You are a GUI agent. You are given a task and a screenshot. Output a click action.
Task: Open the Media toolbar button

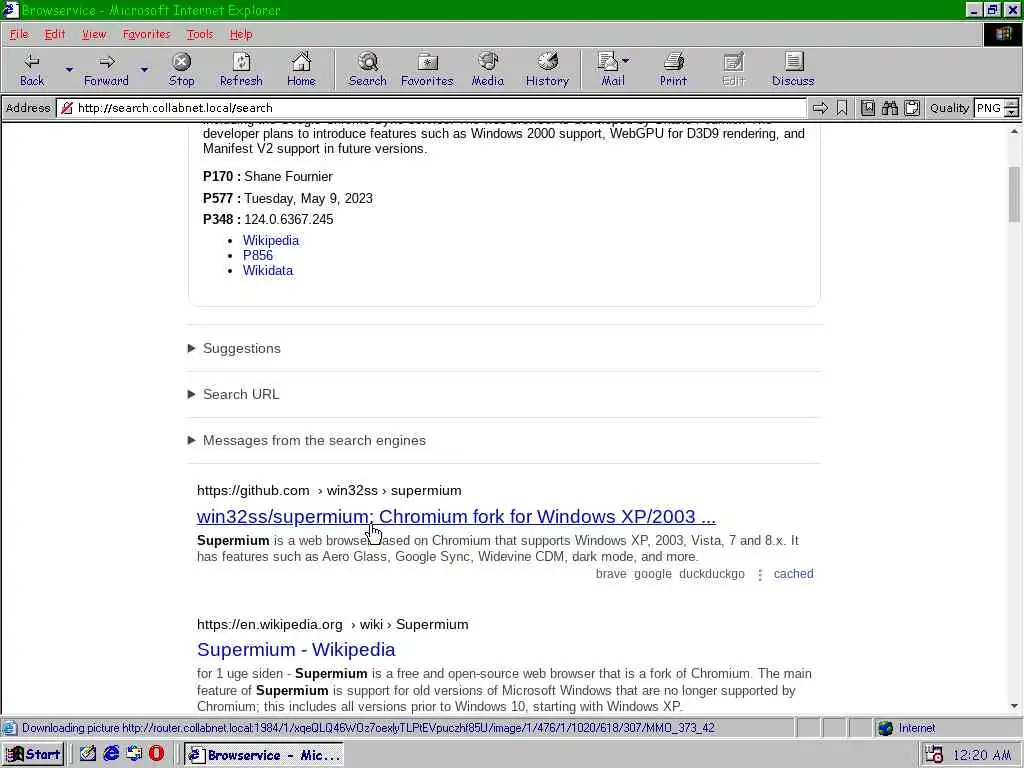pyautogui.click(x=487, y=70)
